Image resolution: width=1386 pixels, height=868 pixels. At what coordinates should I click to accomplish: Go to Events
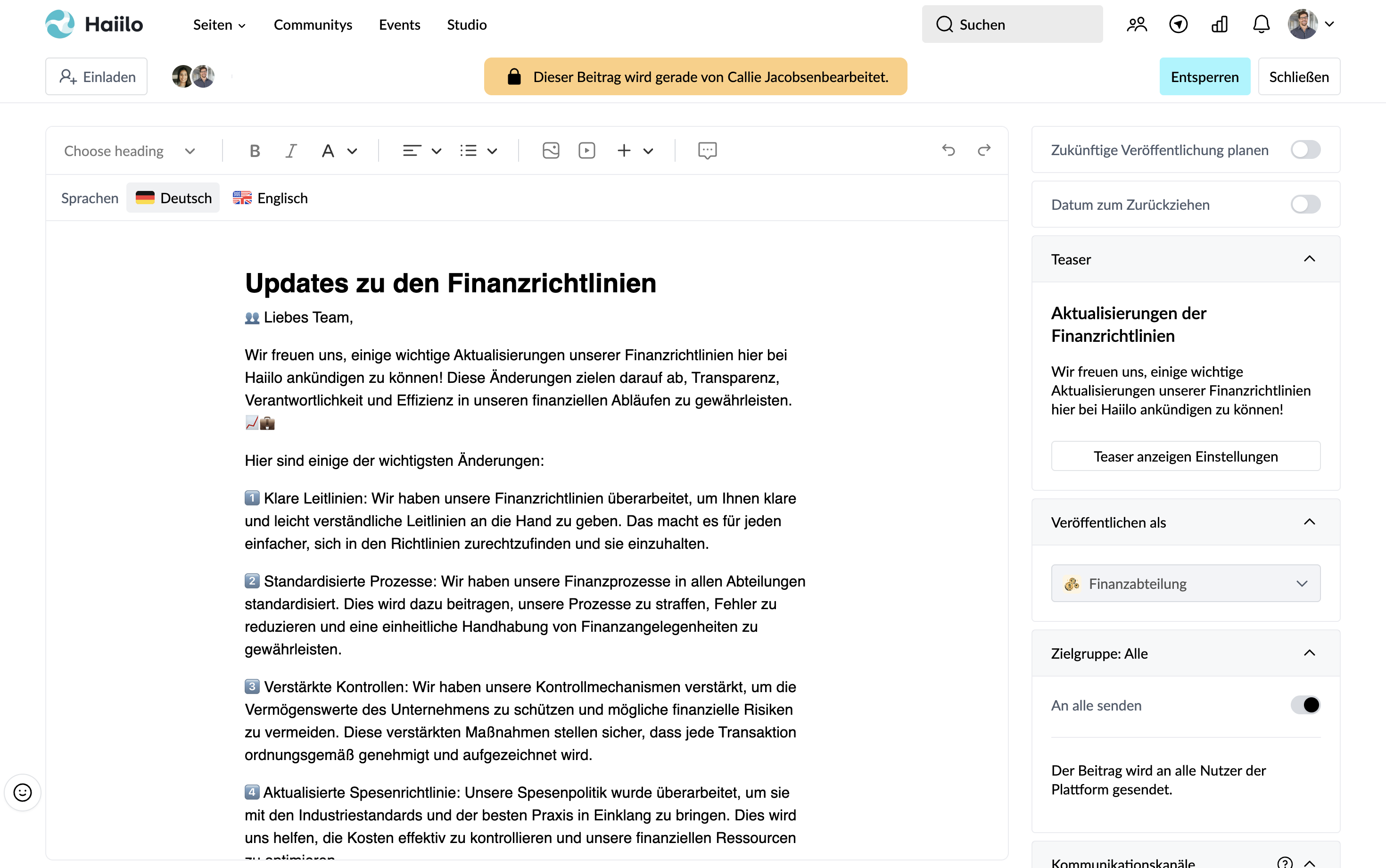399,25
